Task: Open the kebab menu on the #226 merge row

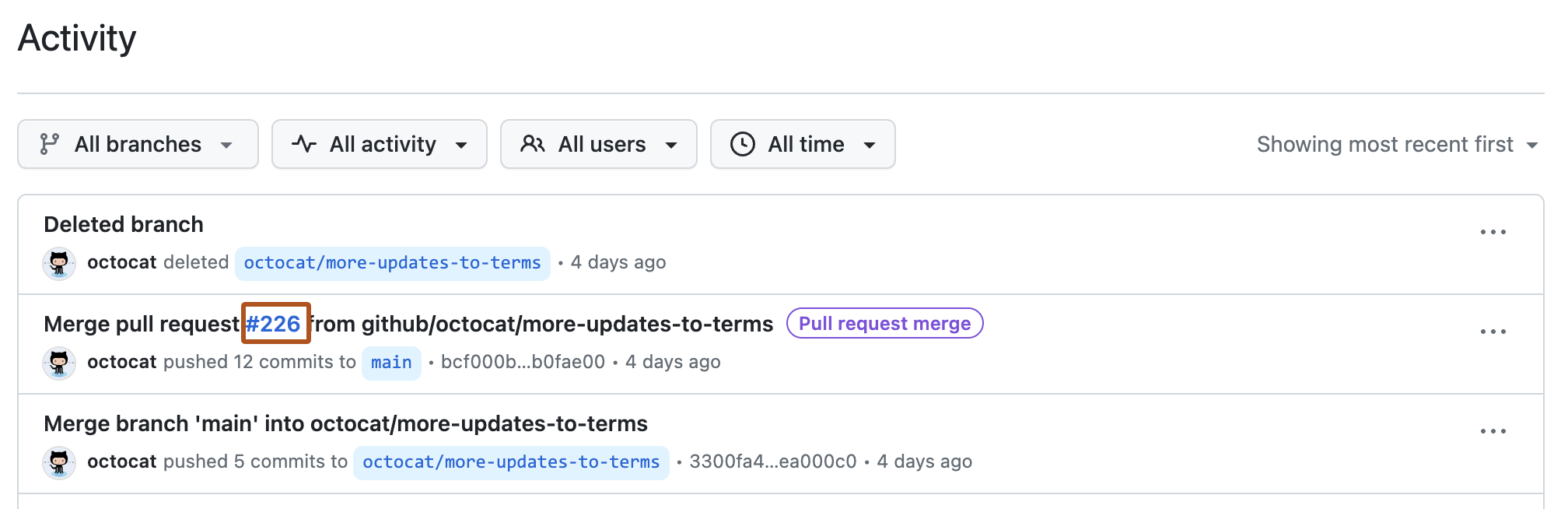Action: (1495, 330)
